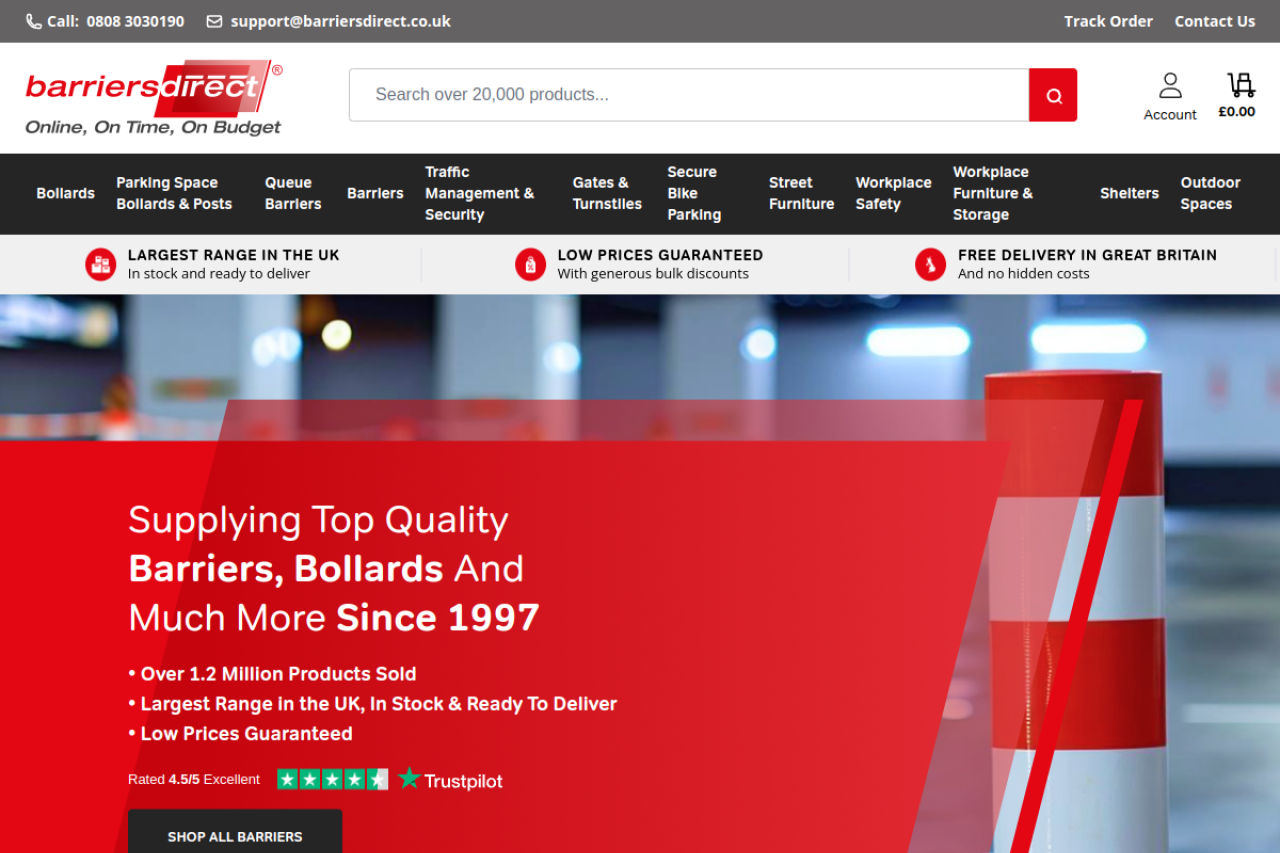The image size is (1280, 853).
Task: Click the Barriers Direct logo
Action: 154,97
